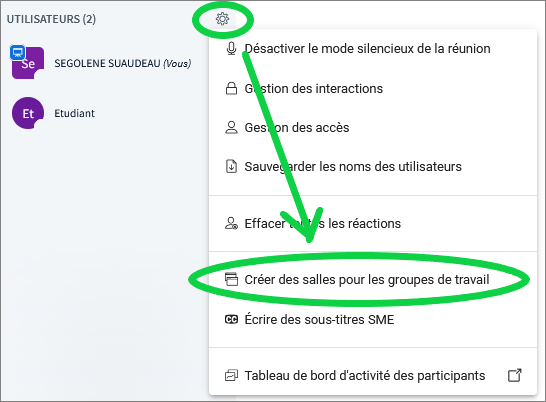Select Sauvegarder les noms des utilisateurs
Image resolution: width=546 pixels, height=402 pixels.
(373, 167)
